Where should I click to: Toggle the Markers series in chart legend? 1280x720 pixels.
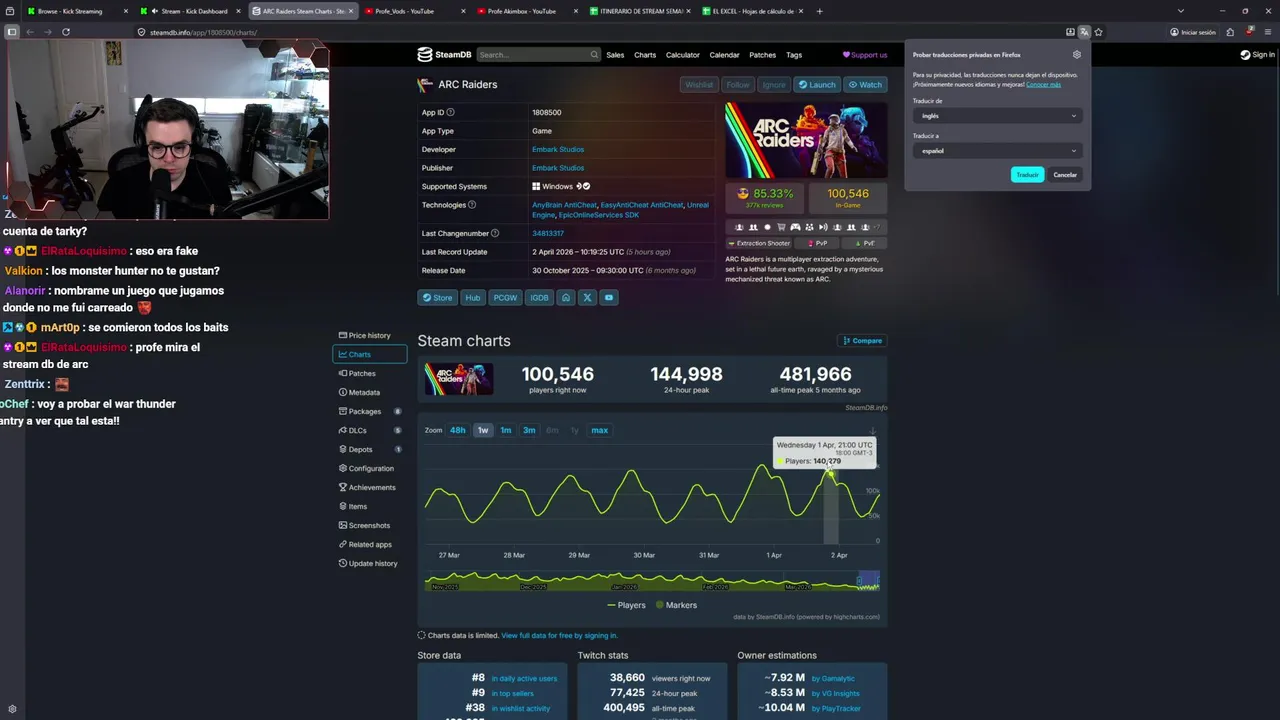[x=676, y=605]
